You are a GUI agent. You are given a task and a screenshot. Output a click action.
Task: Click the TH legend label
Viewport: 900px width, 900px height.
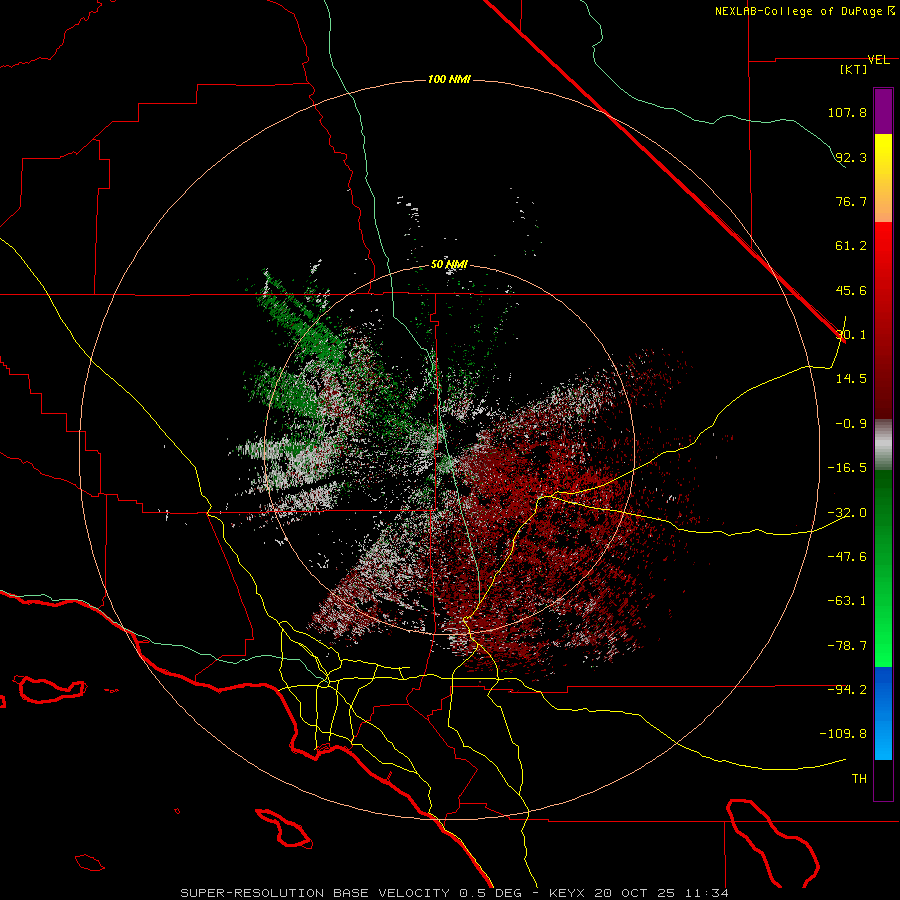tap(859, 779)
